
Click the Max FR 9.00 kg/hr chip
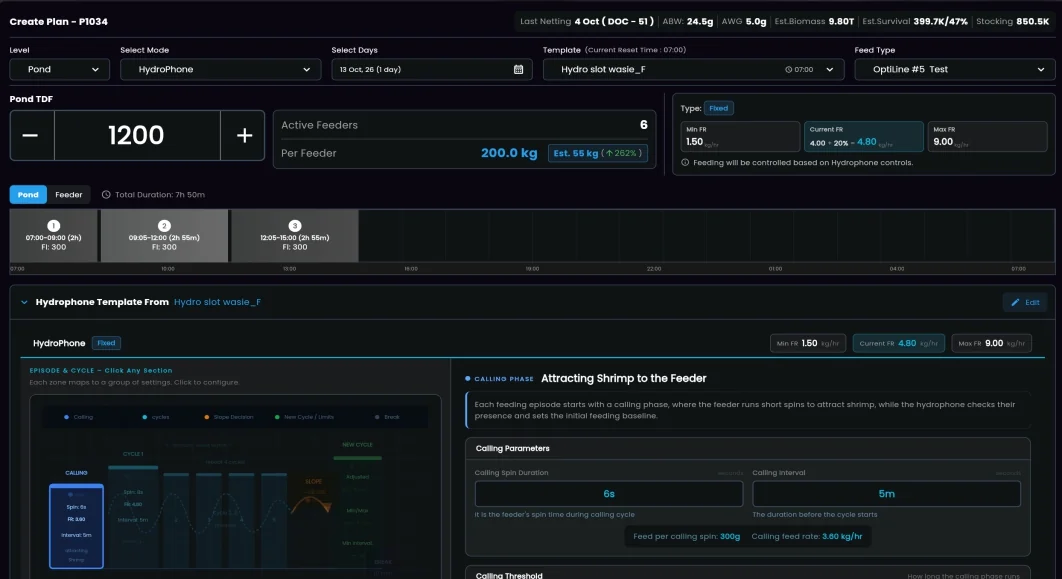coord(991,343)
